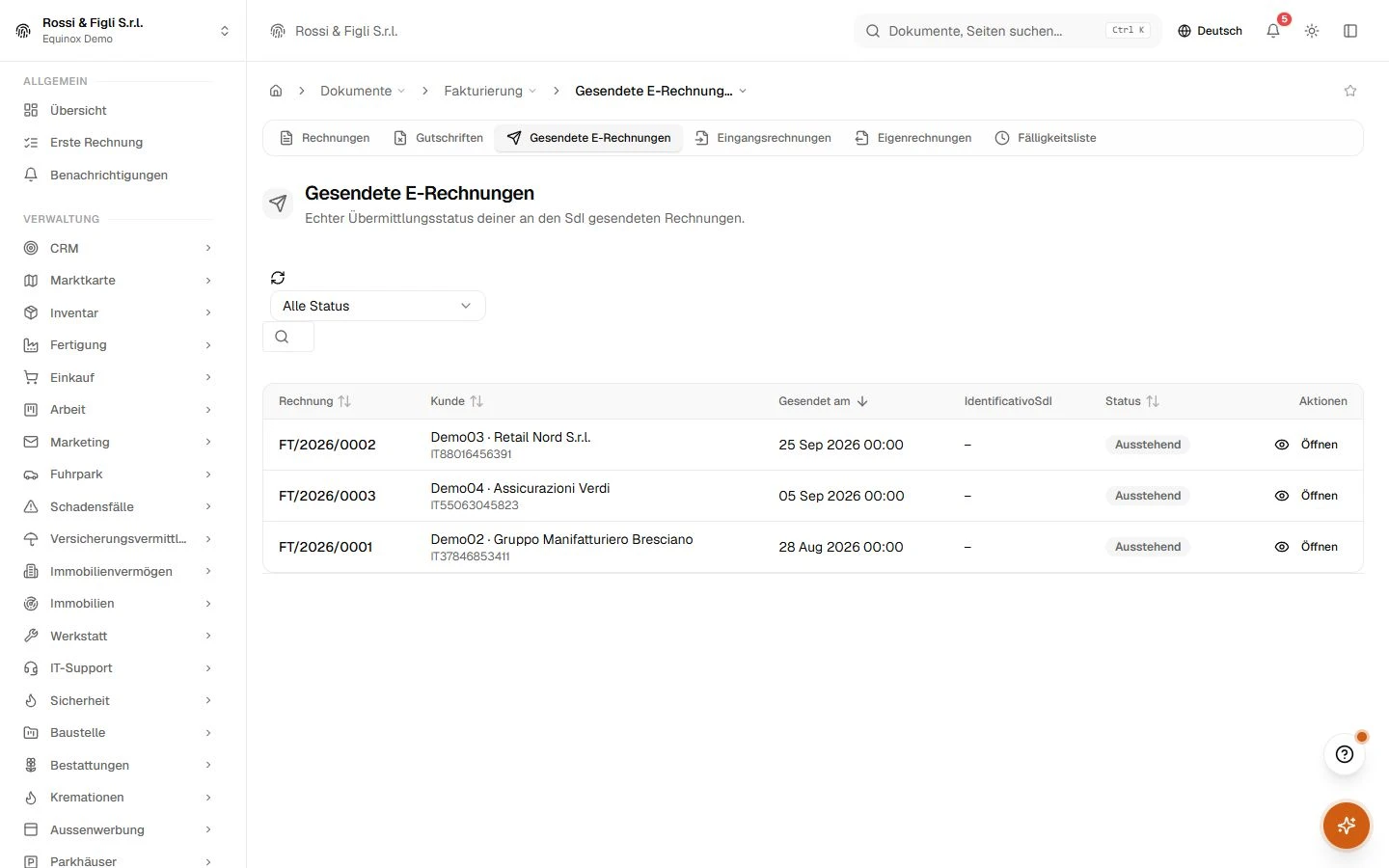Screen dimensions: 1389x868
Task: Switch to the Eingangsrechnungen tab
Action: tap(763, 138)
